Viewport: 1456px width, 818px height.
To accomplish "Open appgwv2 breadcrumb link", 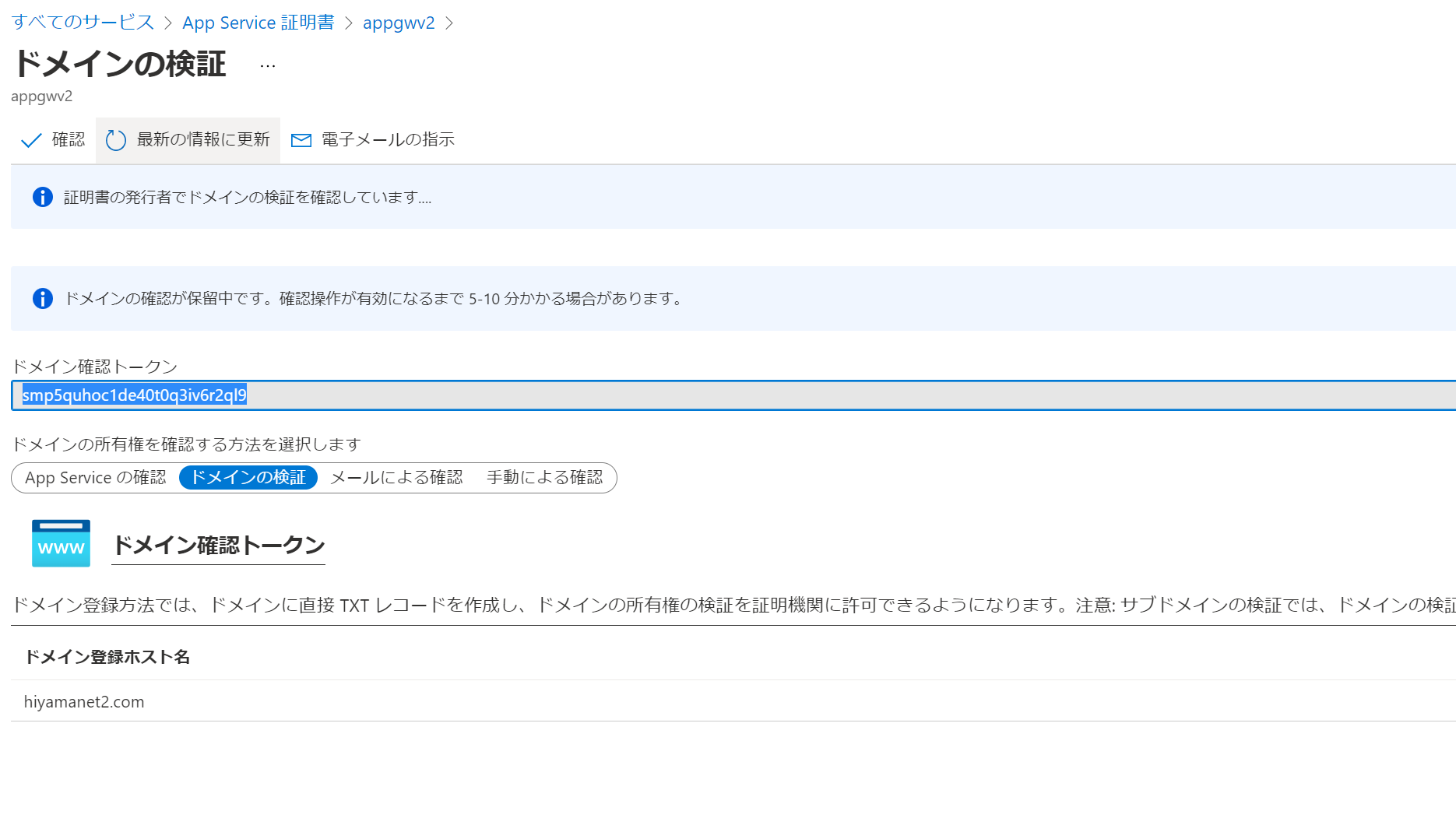I will point(399,23).
